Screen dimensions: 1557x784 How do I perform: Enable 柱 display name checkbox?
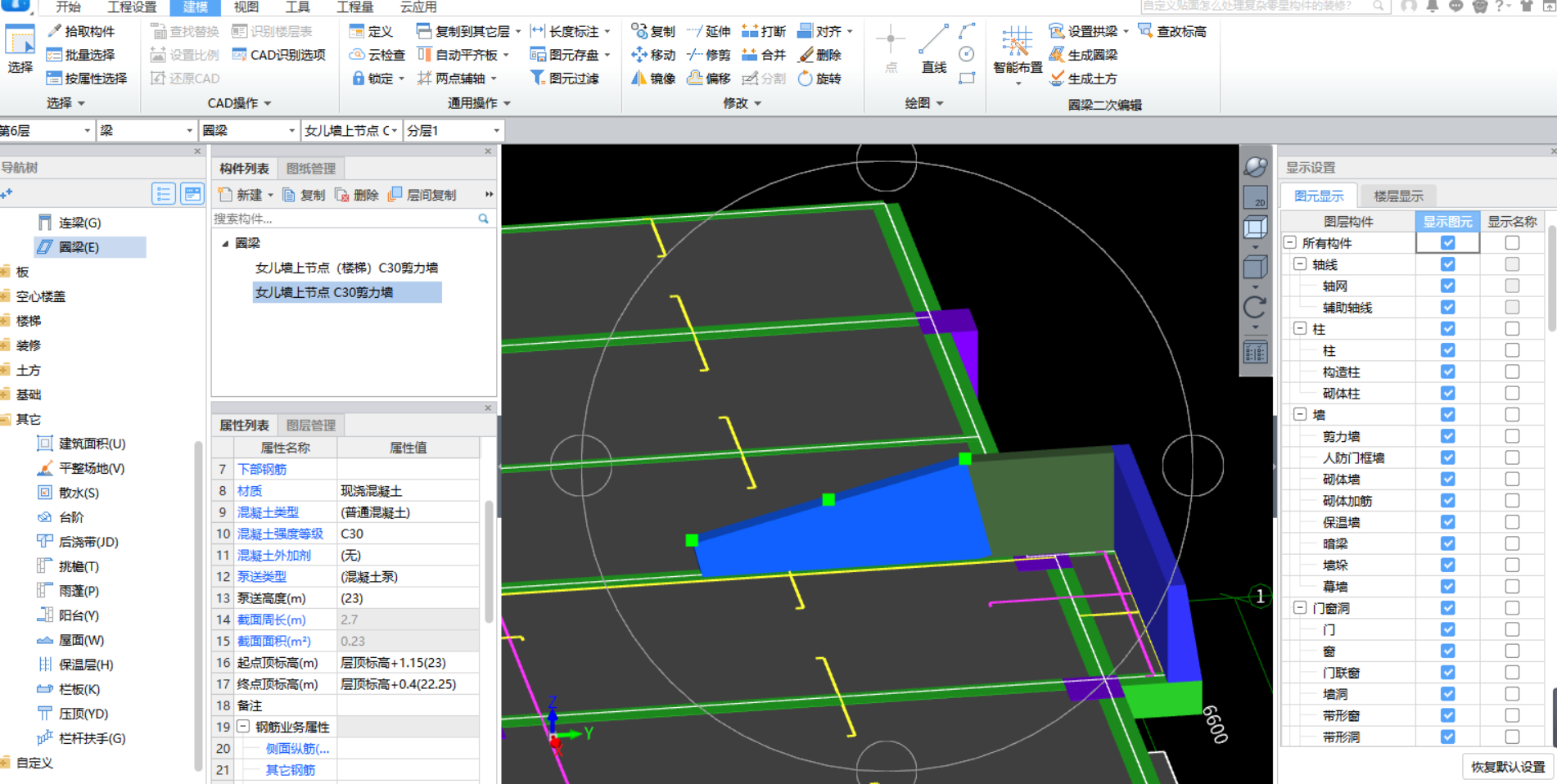[1512, 350]
